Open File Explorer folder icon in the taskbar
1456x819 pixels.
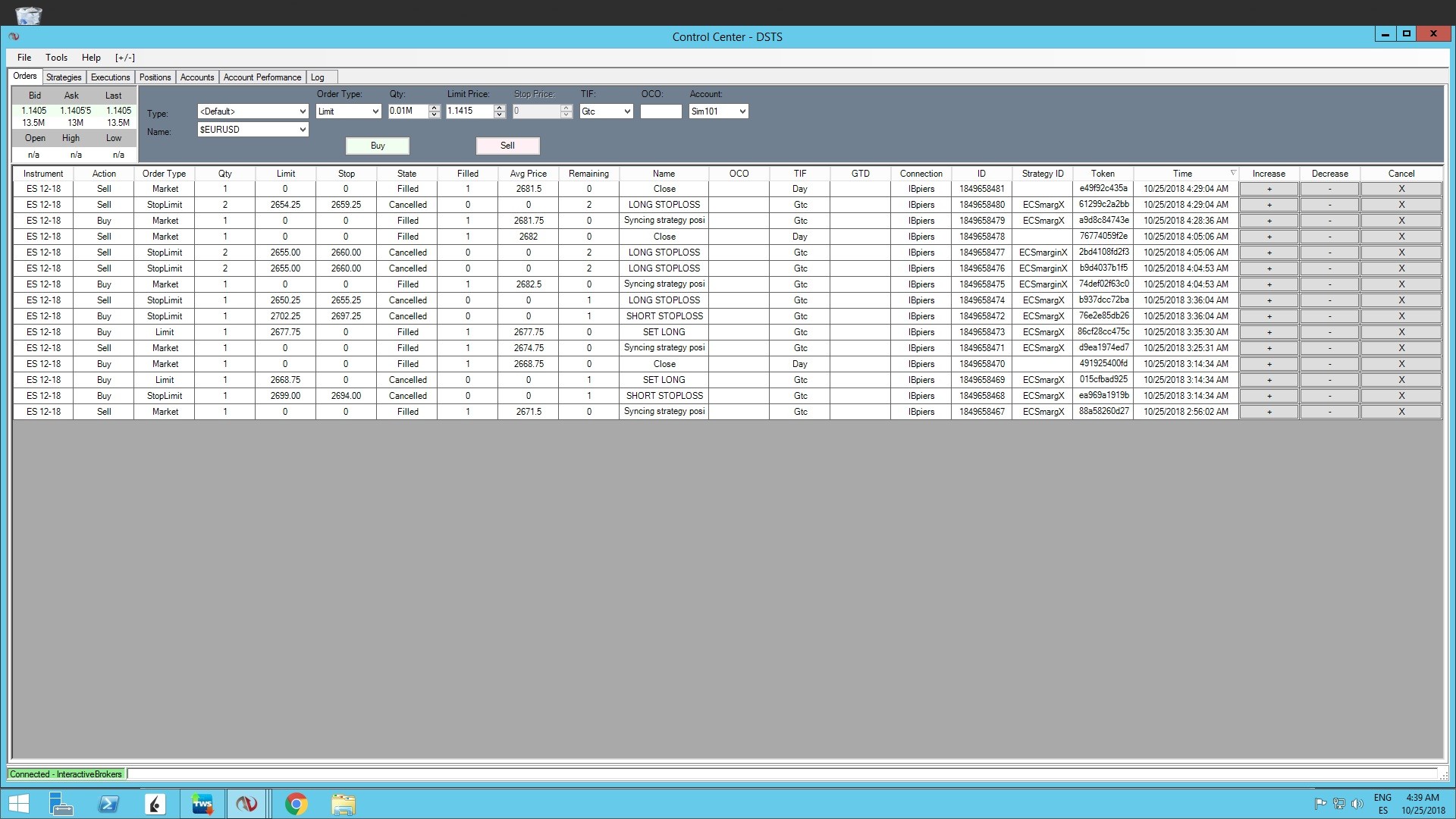pos(343,804)
